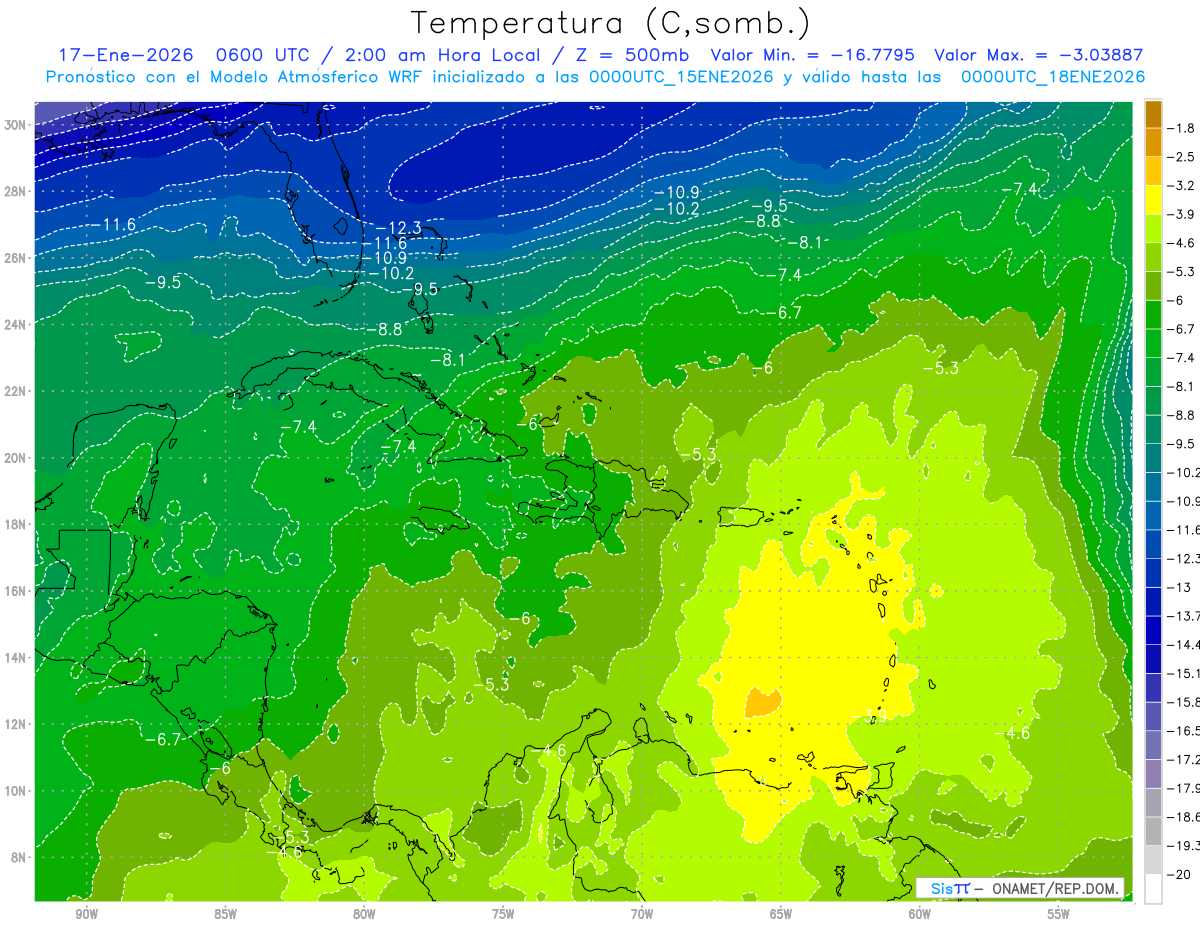The image size is (1200, 927).
Task: Click the dark orange swatch above -1.8
Action: 1153,113
